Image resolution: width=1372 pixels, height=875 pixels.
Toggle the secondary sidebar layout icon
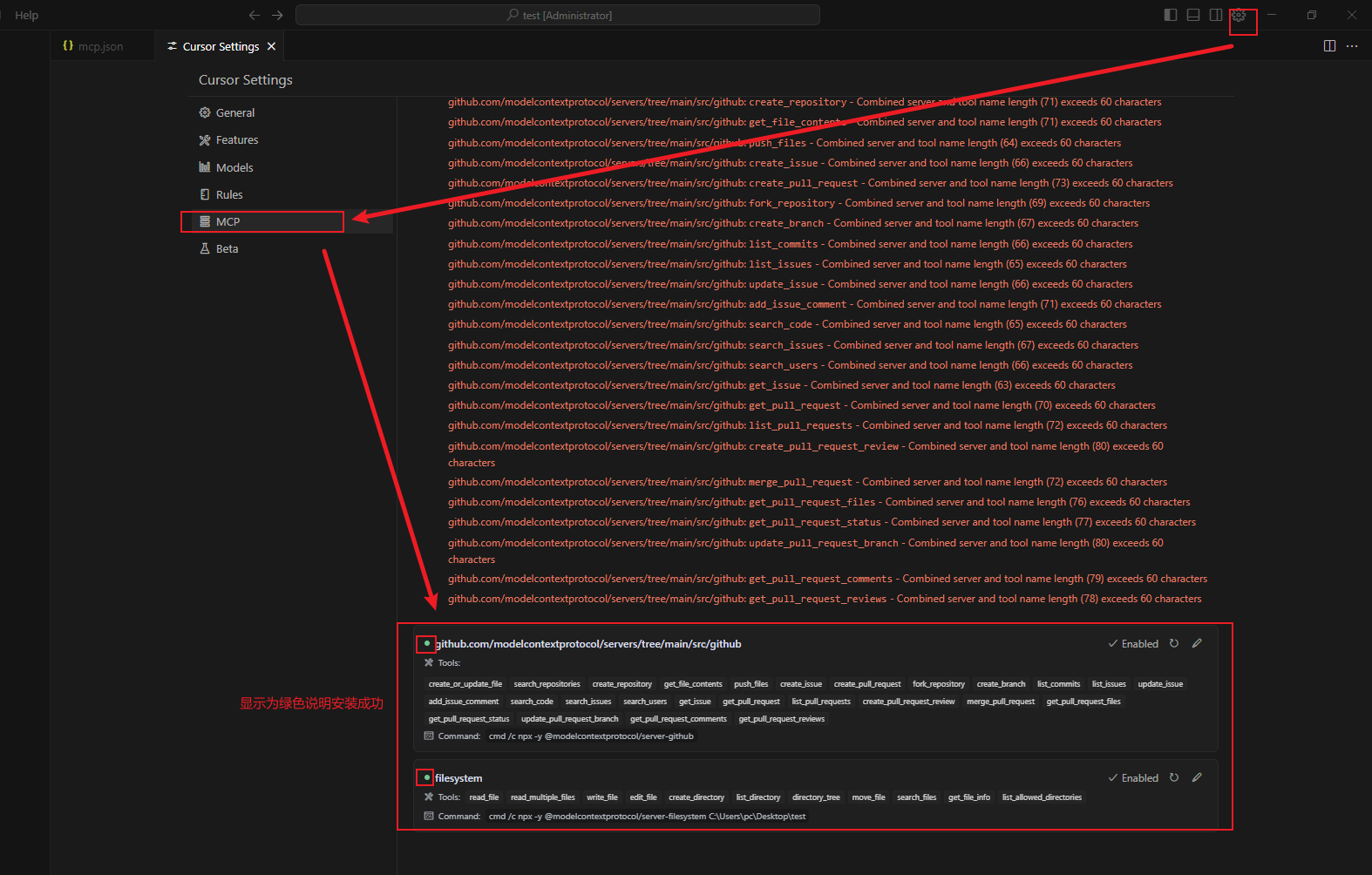click(1216, 15)
